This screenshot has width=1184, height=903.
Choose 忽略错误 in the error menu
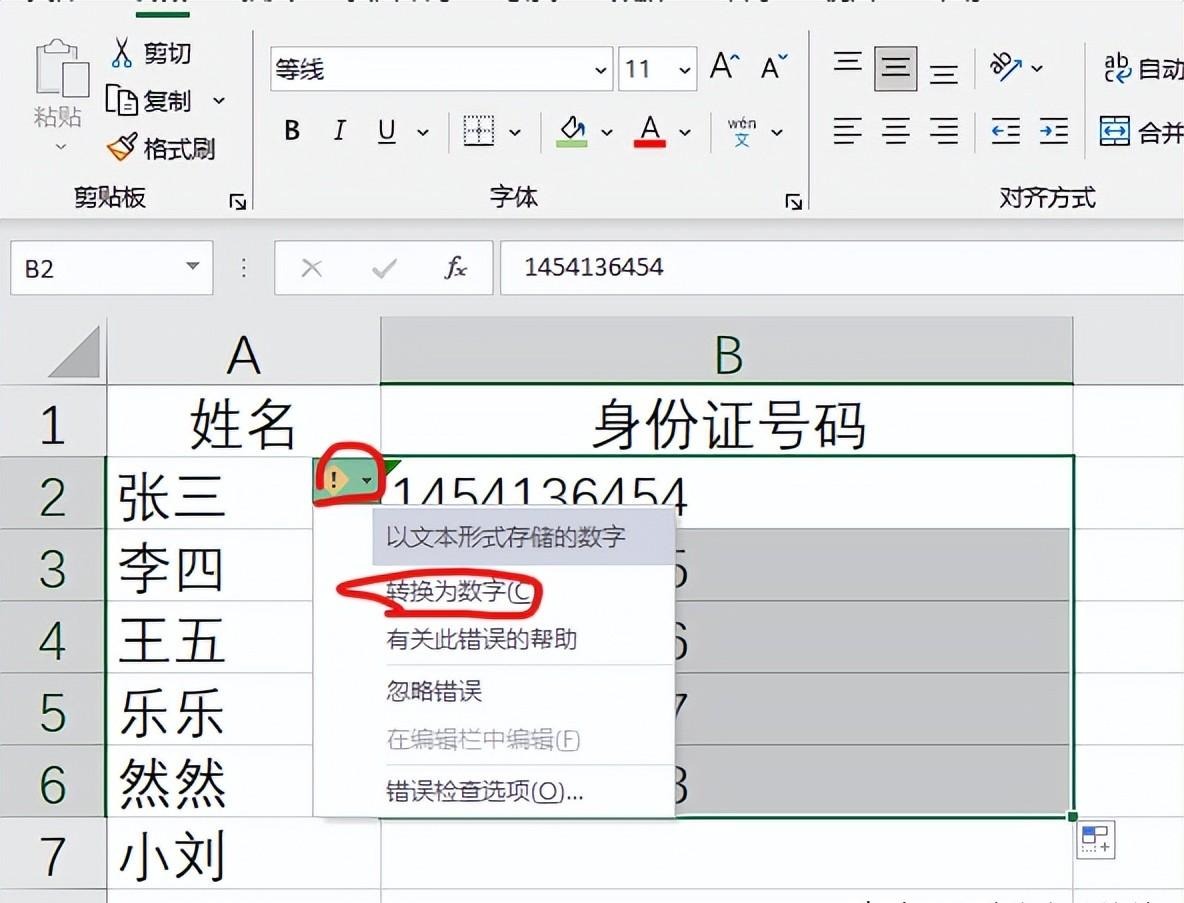click(x=494, y=692)
